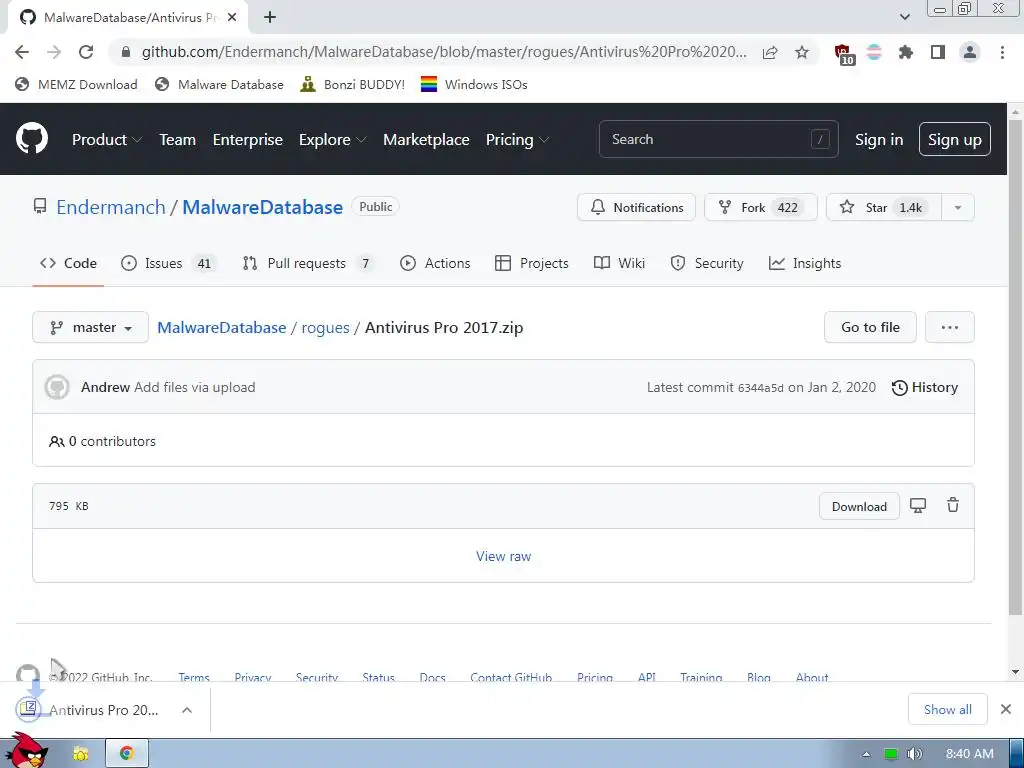Click the Notifications button
This screenshot has height=768, width=1024.
tap(636, 208)
